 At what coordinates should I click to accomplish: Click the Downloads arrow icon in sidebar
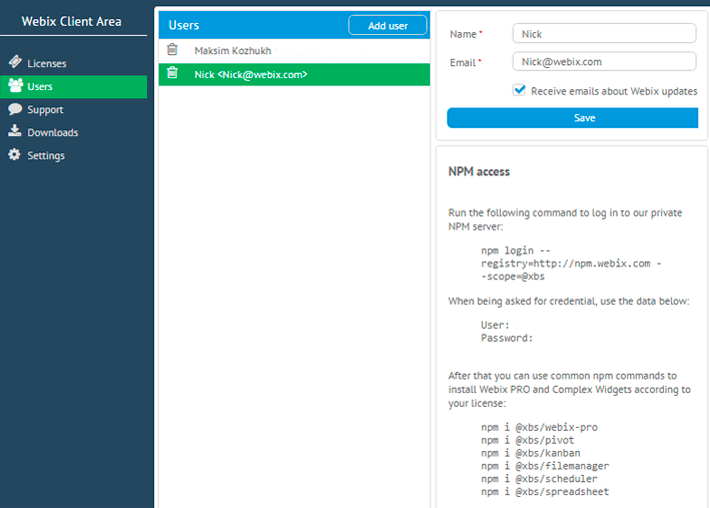click(14, 131)
